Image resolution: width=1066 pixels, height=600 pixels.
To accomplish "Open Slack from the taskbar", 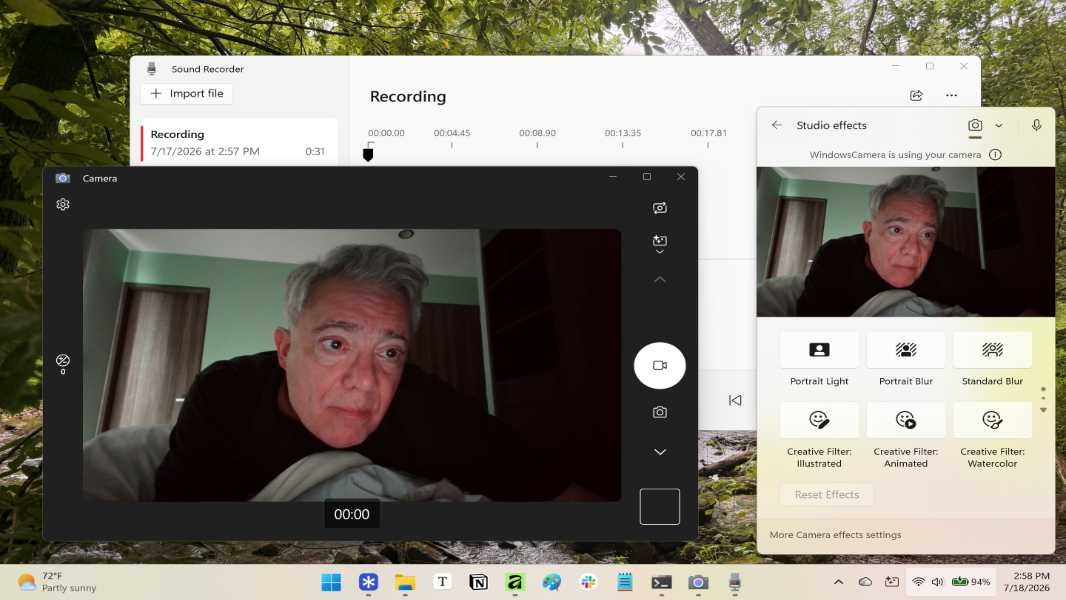I will tap(588, 582).
